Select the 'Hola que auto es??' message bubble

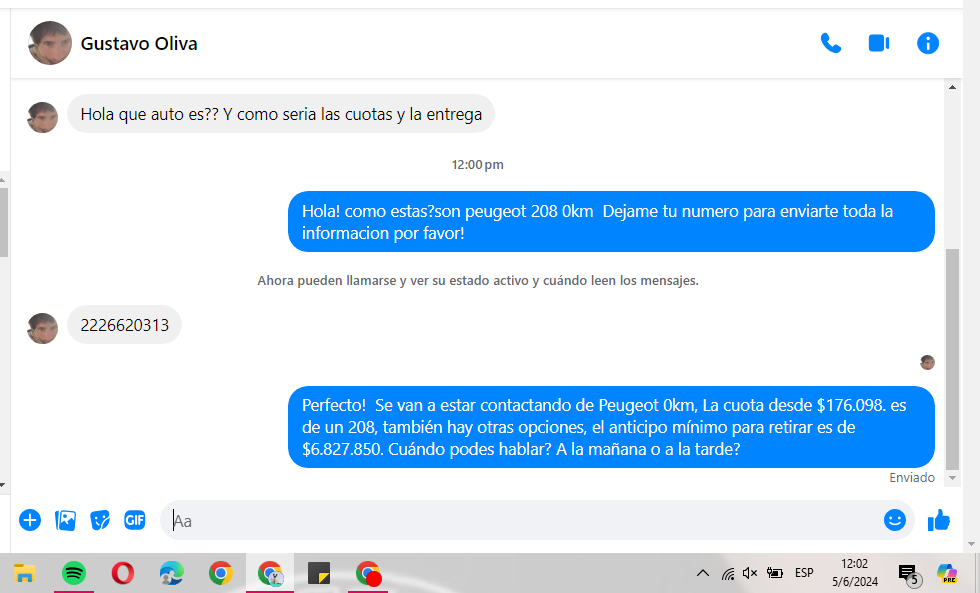281,114
